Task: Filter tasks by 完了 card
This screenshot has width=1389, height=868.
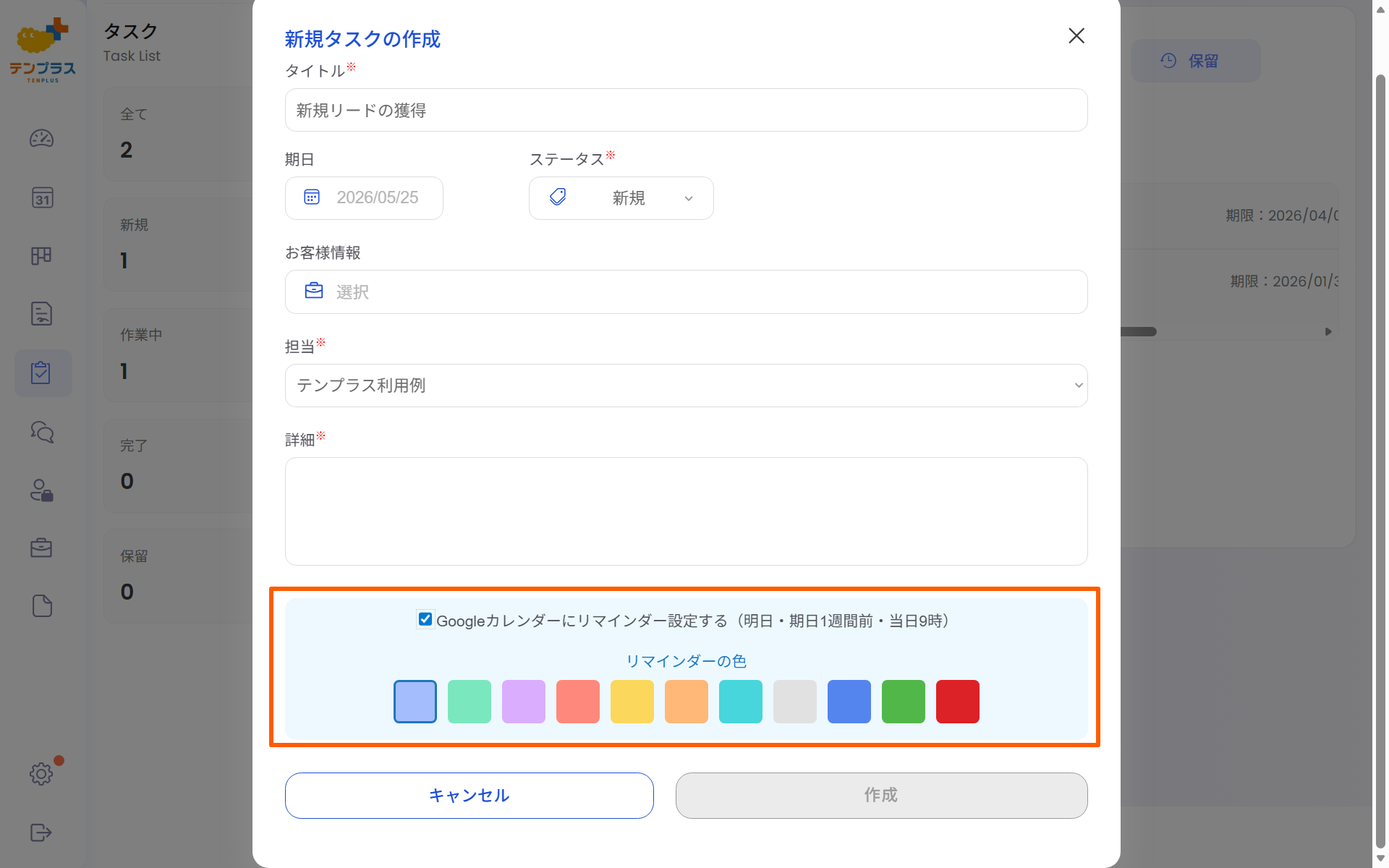Action: click(x=178, y=466)
